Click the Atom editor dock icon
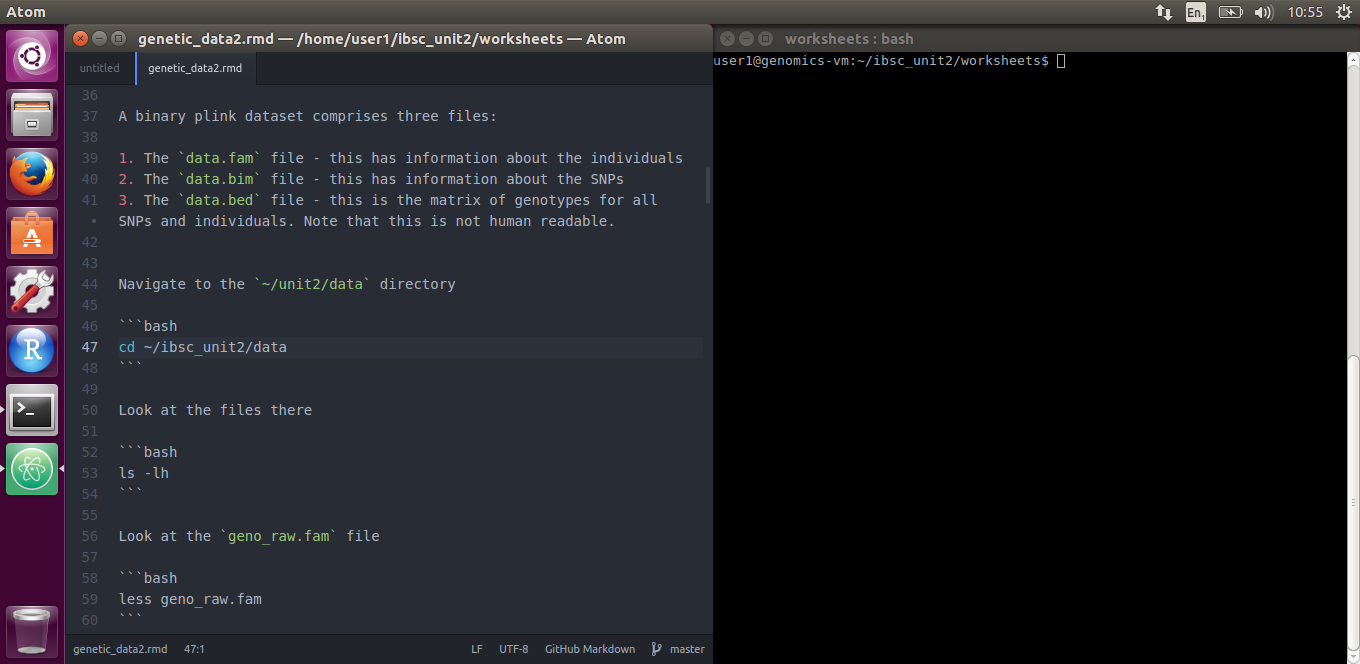 32,469
